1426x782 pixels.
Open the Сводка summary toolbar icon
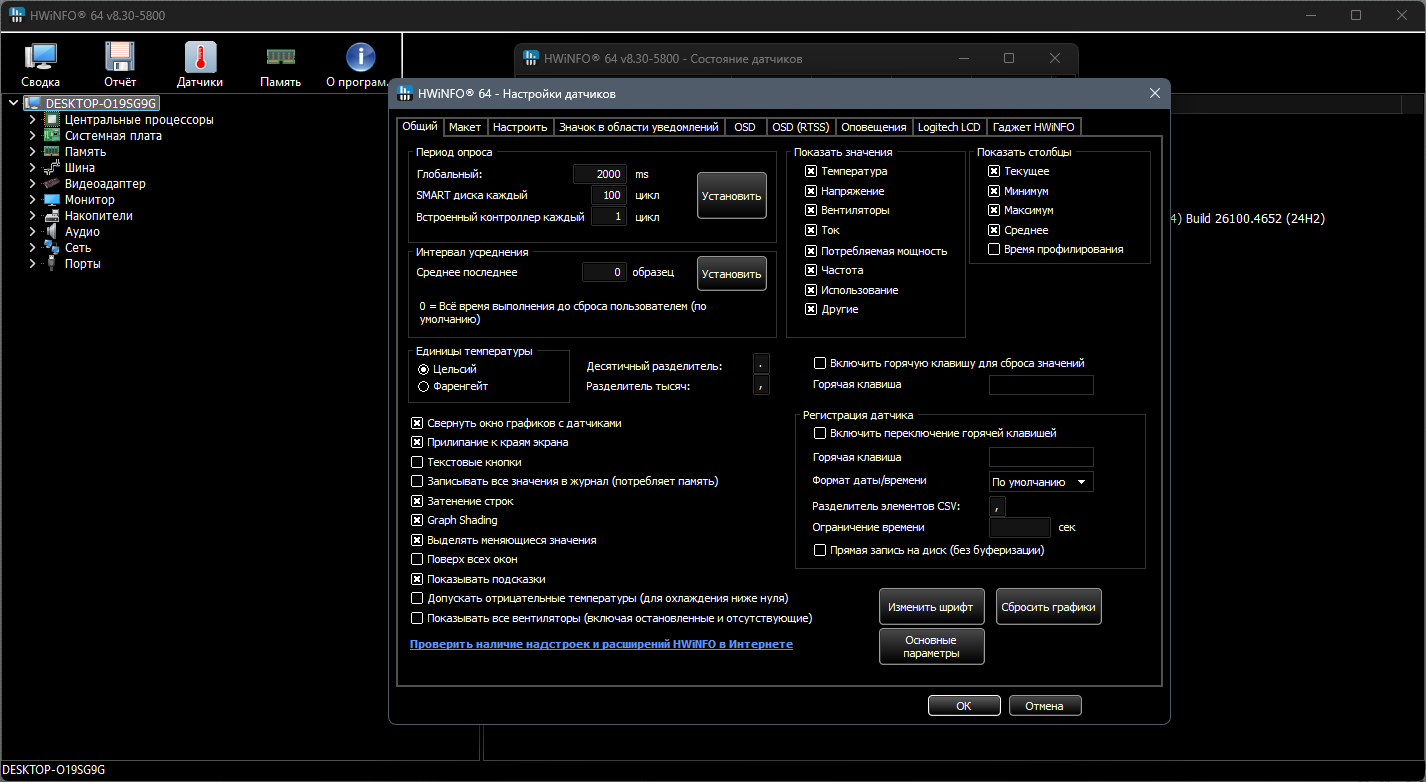click(40, 57)
